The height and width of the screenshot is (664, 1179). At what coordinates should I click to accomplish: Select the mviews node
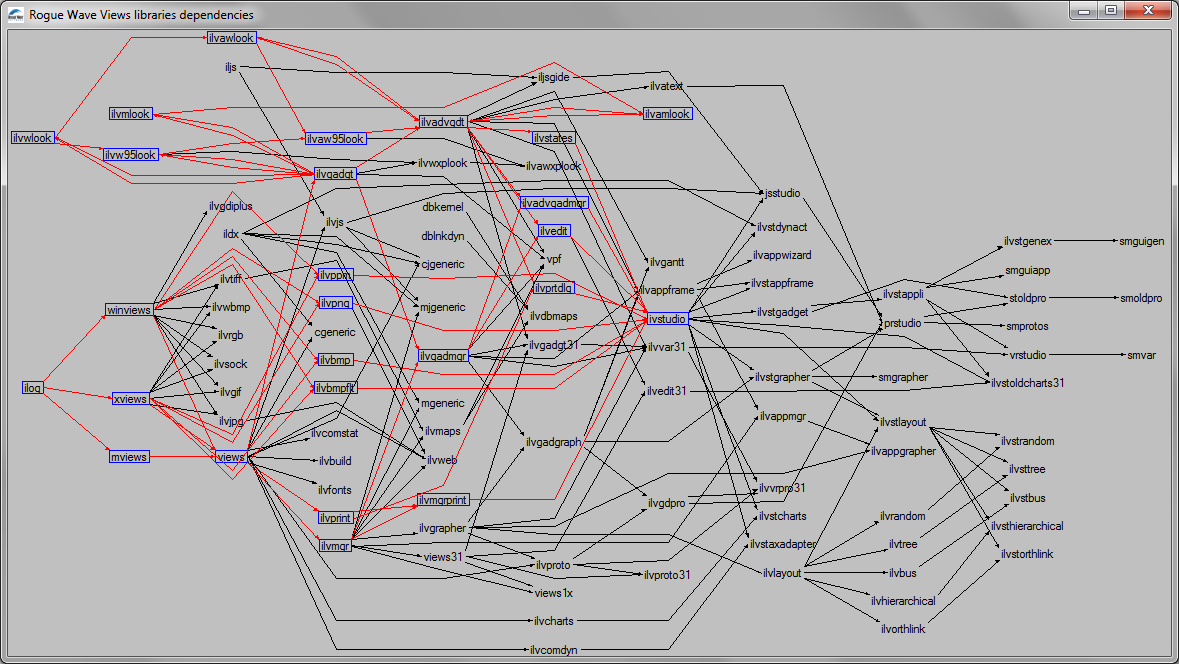tap(129, 457)
